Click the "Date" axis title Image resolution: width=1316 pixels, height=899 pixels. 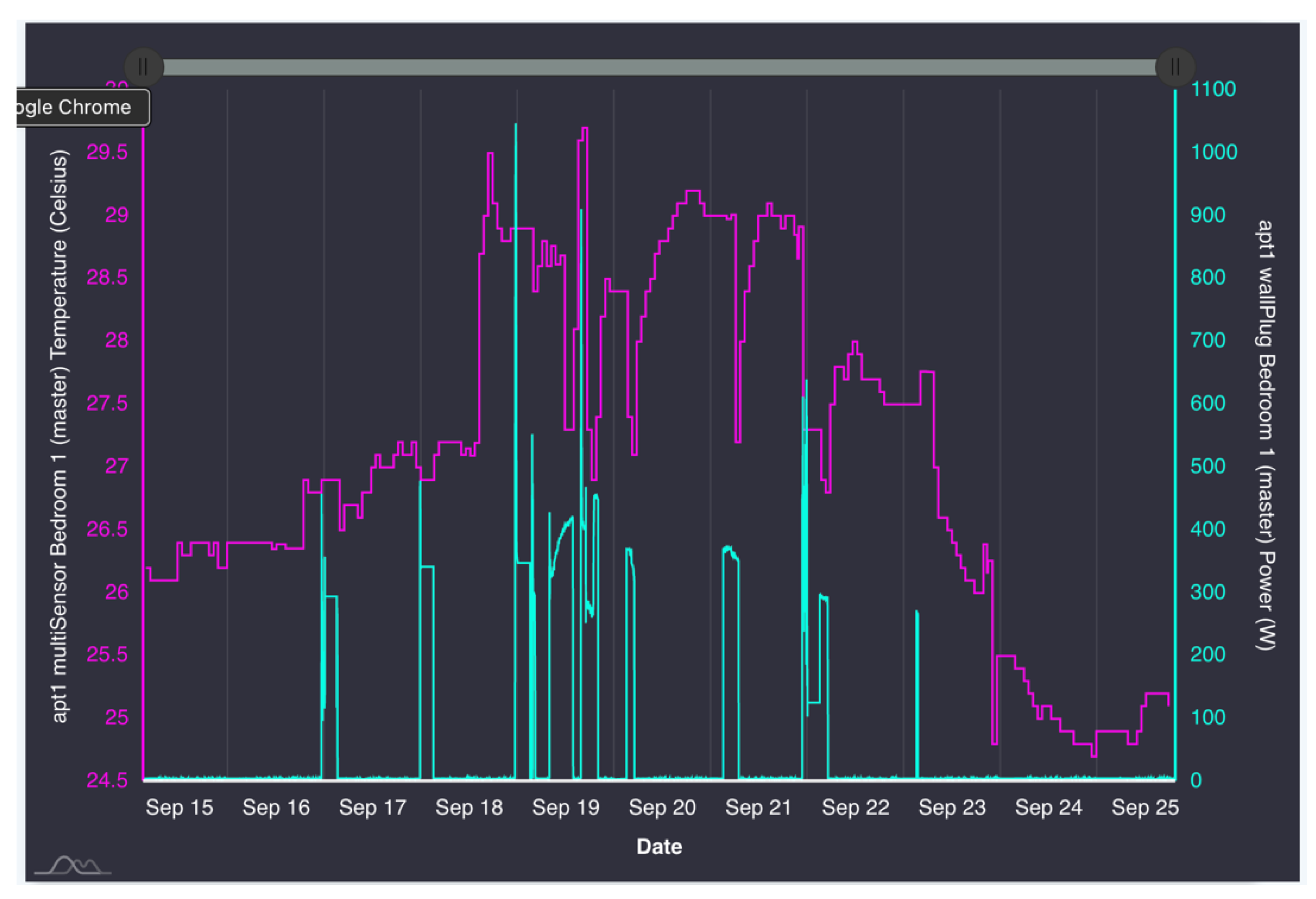(659, 847)
